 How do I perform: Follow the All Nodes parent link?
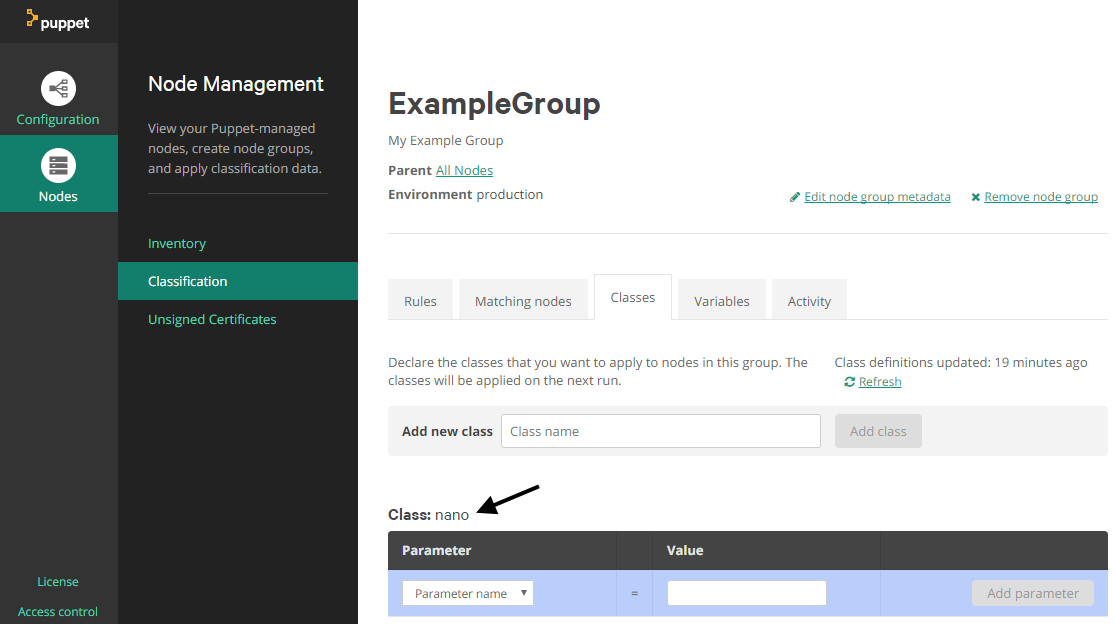tap(464, 170)
